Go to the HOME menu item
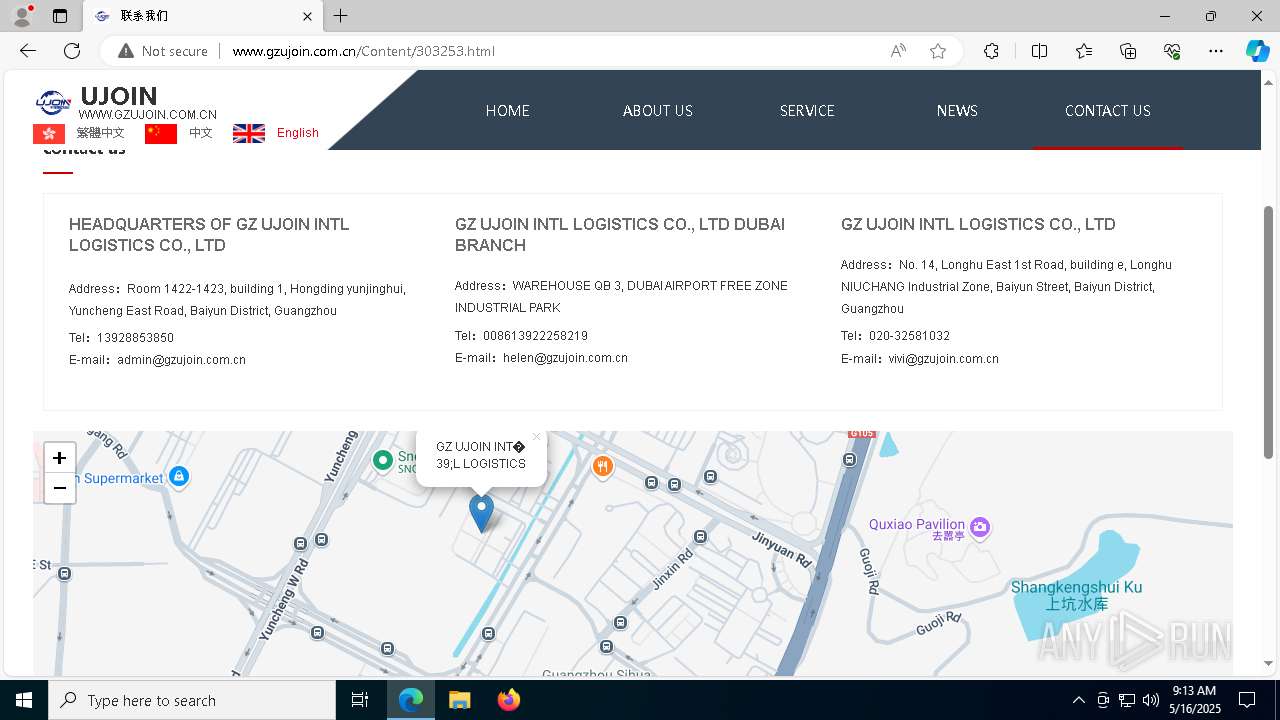 tap(508, 111)
